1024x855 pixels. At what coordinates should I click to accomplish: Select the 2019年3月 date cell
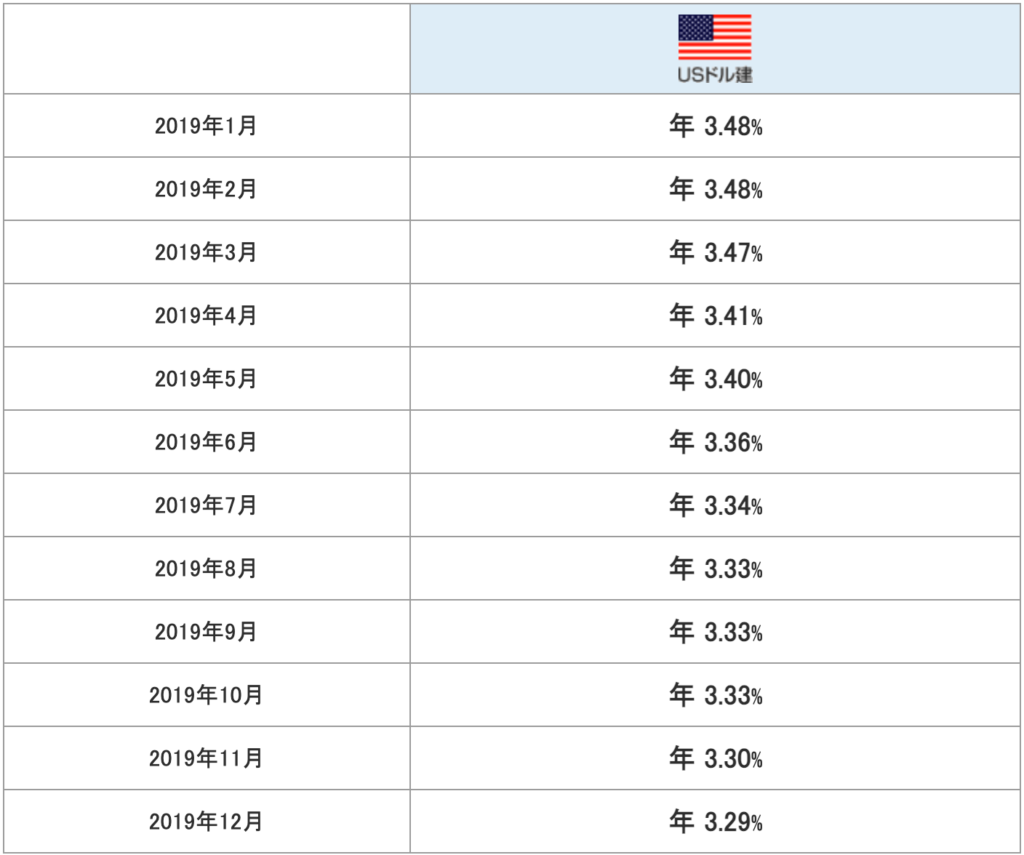(206, 252)
